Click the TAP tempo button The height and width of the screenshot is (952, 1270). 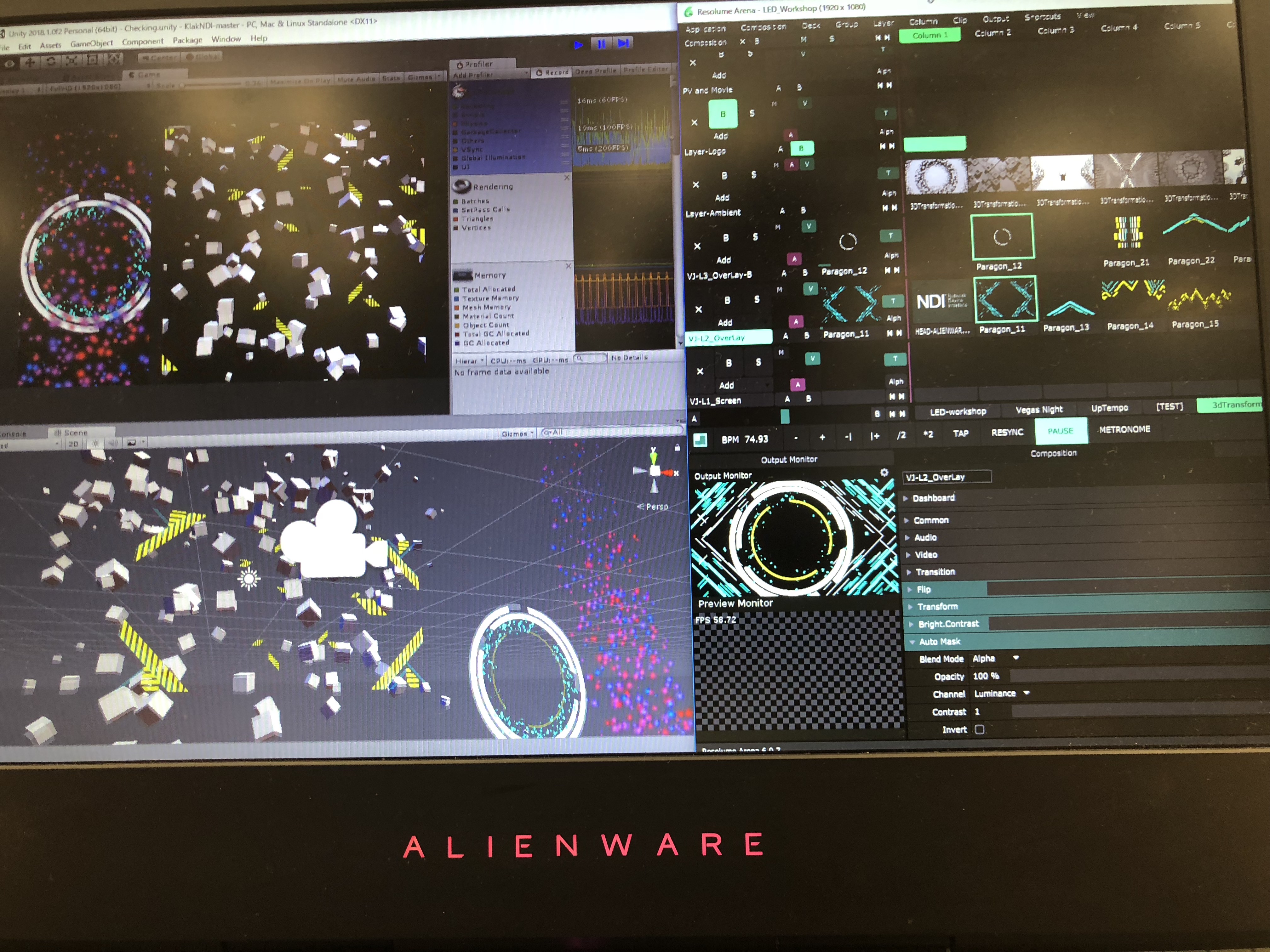click(x=961, y=433)
